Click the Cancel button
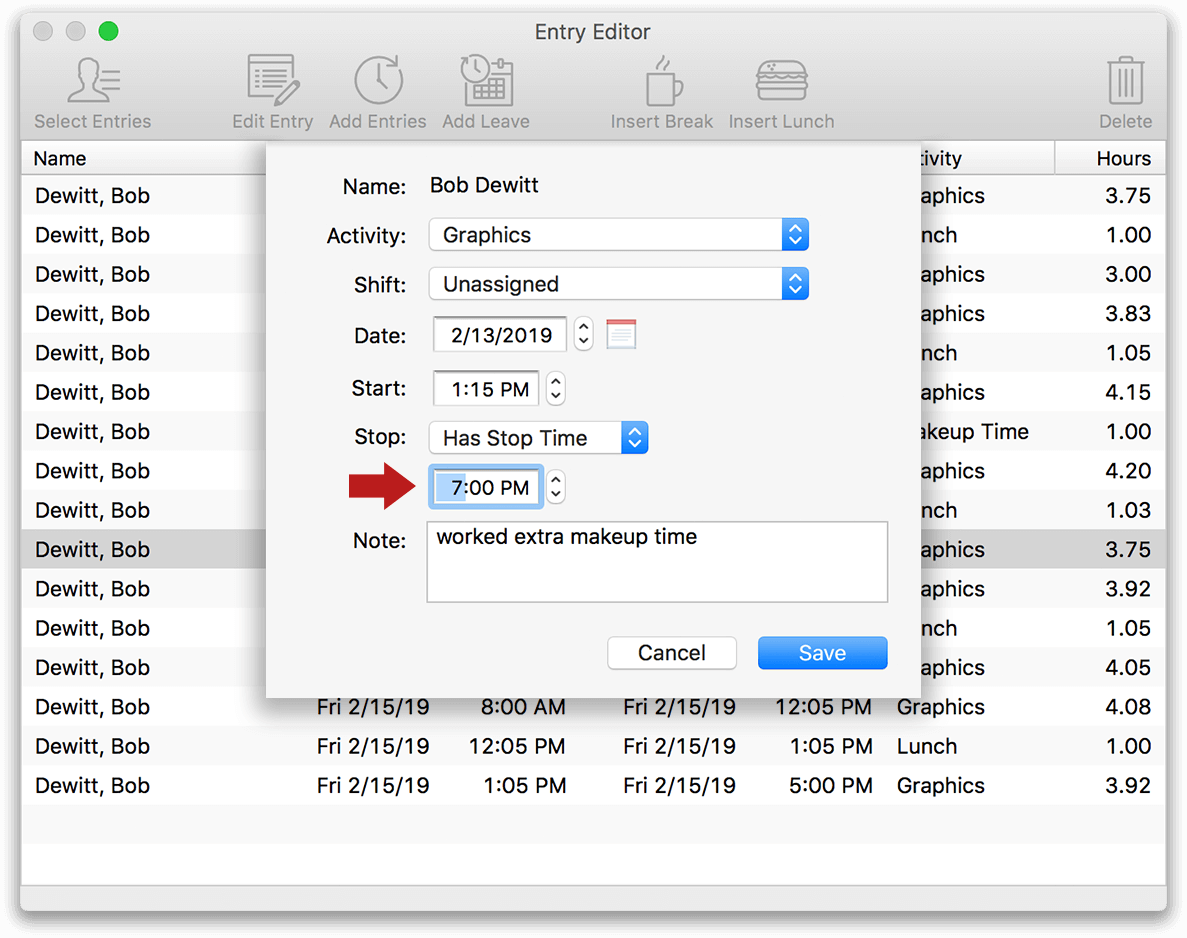 pyautogui.click(x=671, y=652)
